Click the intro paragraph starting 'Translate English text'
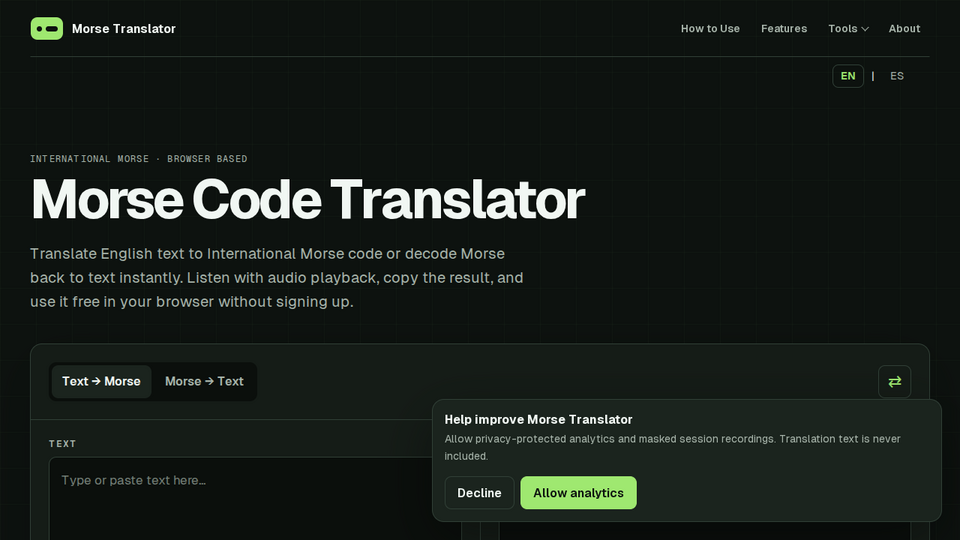 tap(277, 277)
